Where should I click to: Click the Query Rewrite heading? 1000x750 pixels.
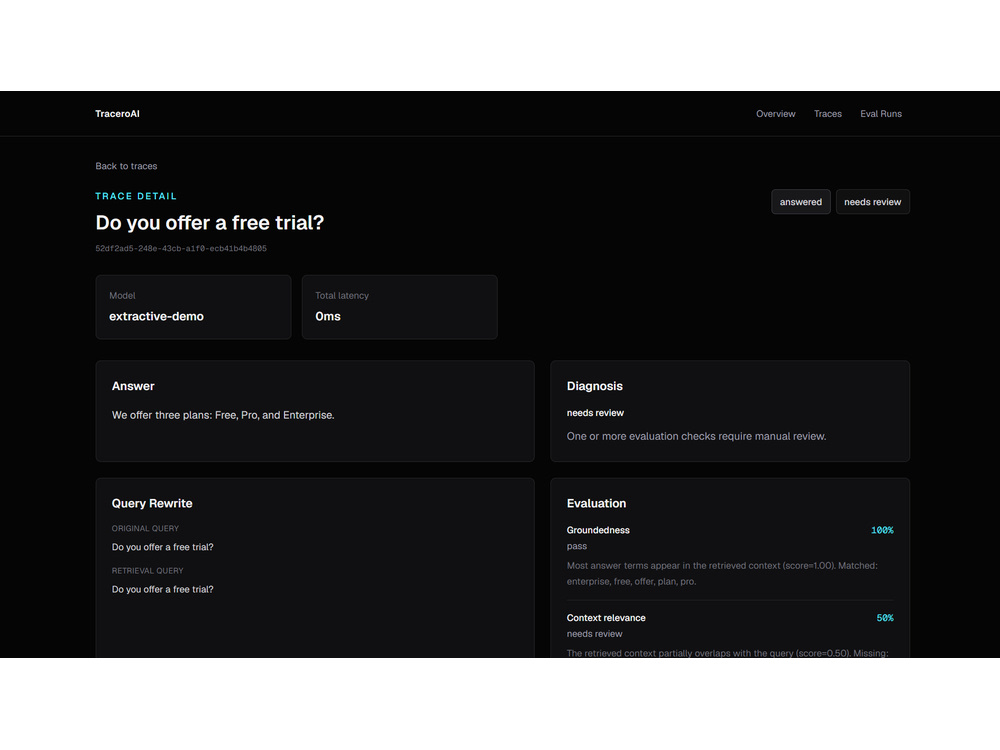click(152, 503)
